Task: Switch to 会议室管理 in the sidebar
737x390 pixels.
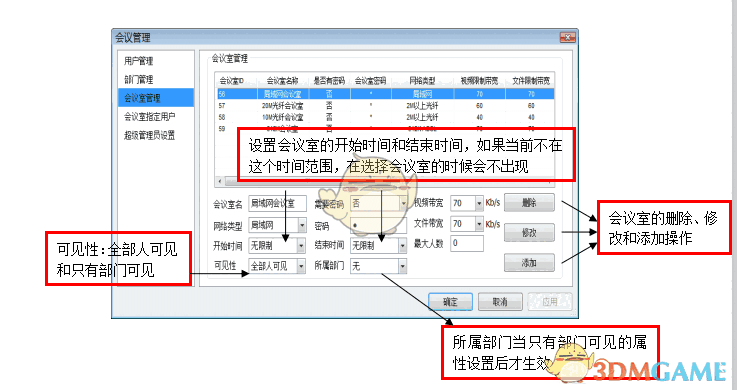Action: pyautogui.click(x=156, y=98)
